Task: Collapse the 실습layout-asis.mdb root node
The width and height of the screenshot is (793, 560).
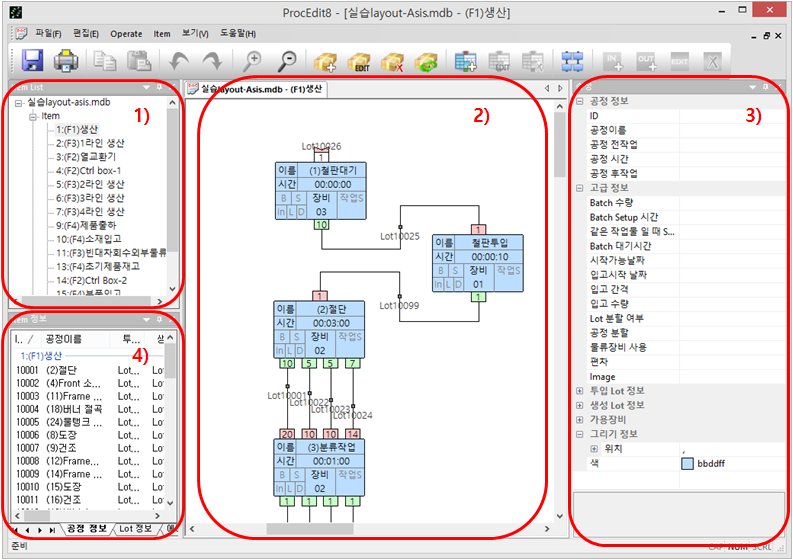Action: point(18,103)
